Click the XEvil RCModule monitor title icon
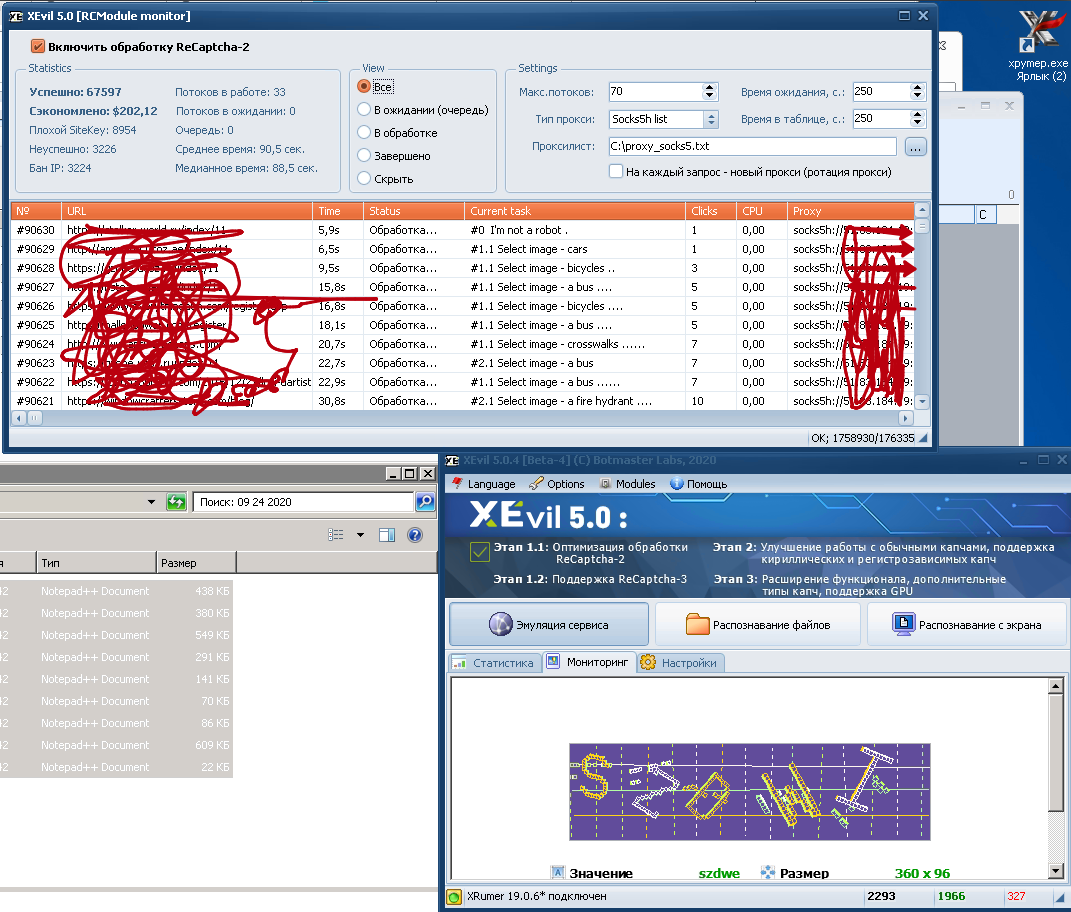Viewport: 1071px width, 912px height. coord(16,16)
